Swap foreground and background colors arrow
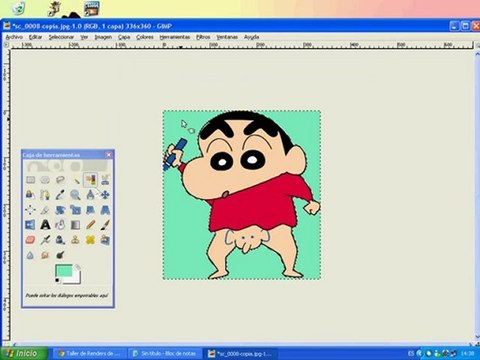The width and height of the screenshot is (480, 360). coord(77,267)
